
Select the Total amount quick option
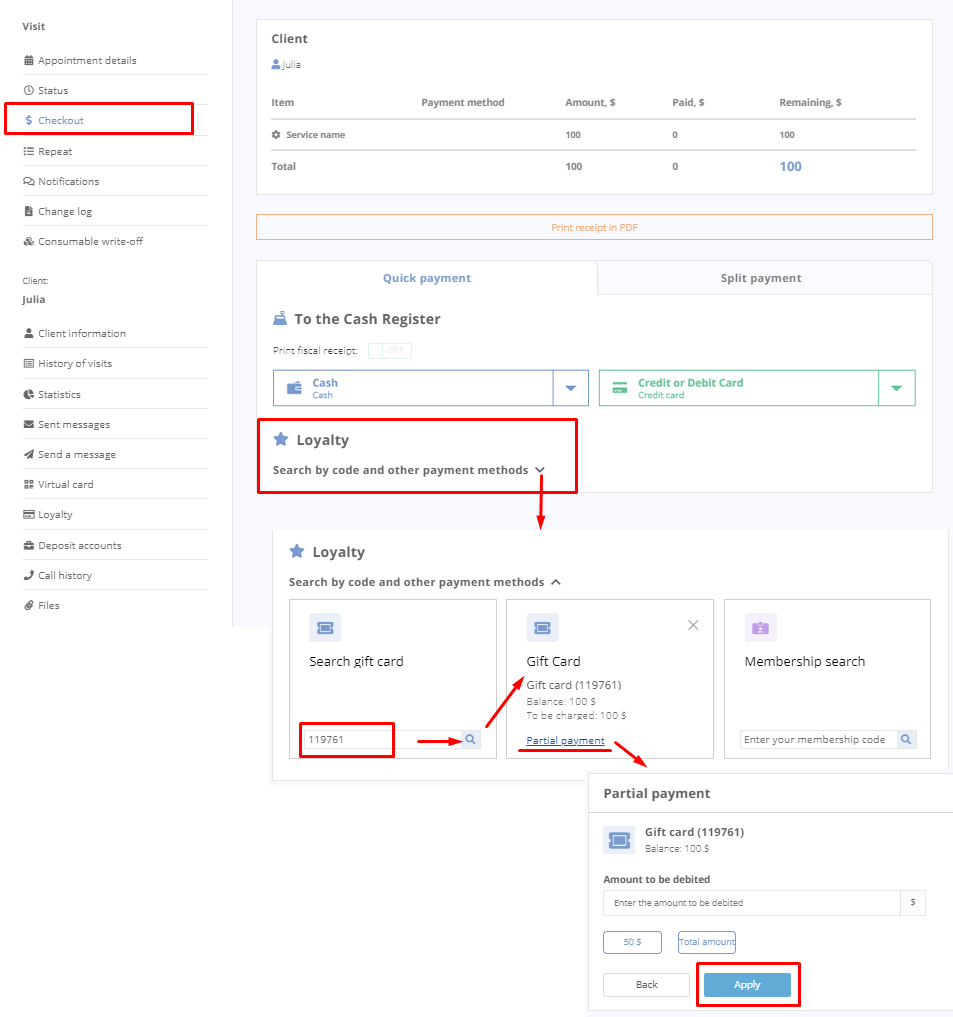pos(706,942)
